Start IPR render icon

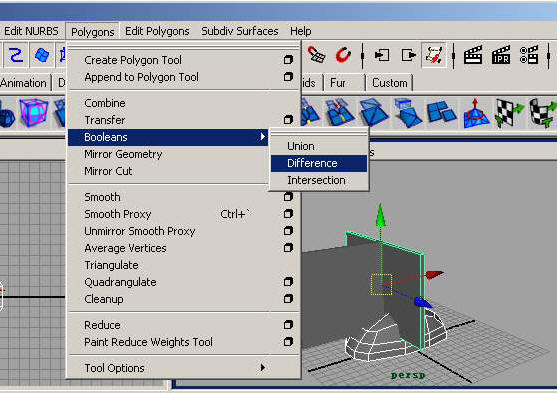click(x=501, y=55)
